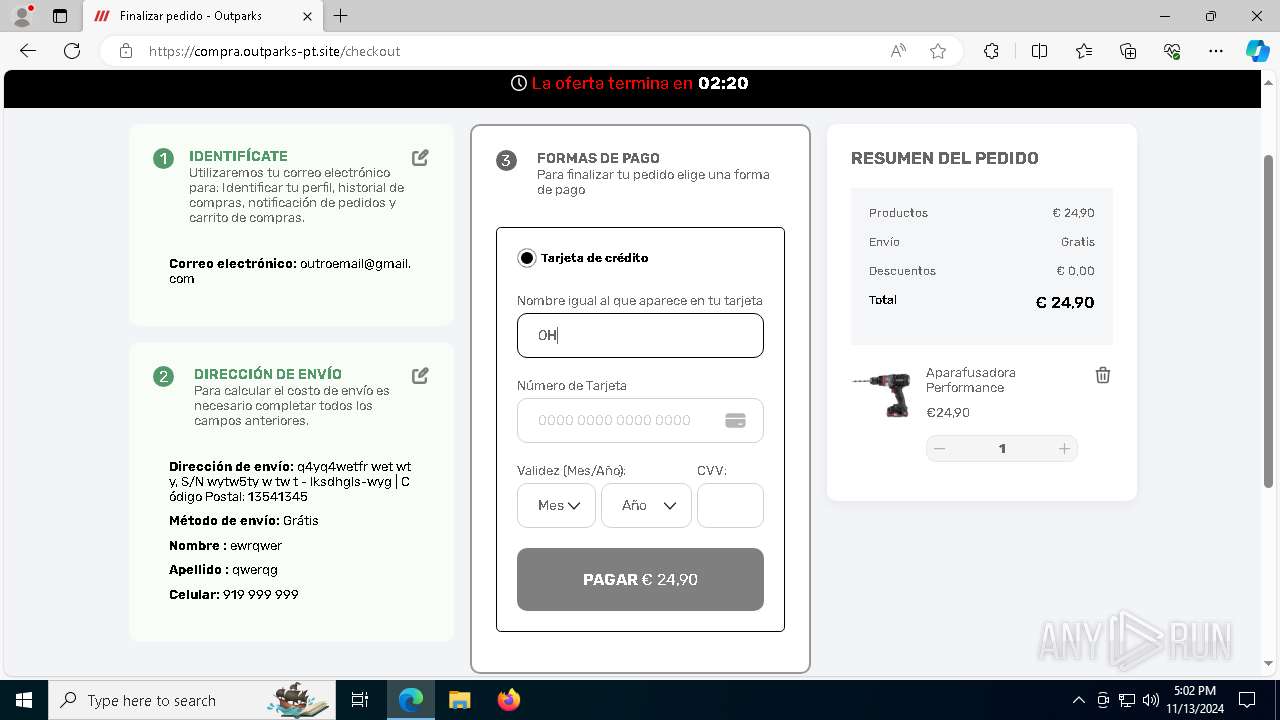Open Microsoft Edge from the taskbar

click(411, 700)
